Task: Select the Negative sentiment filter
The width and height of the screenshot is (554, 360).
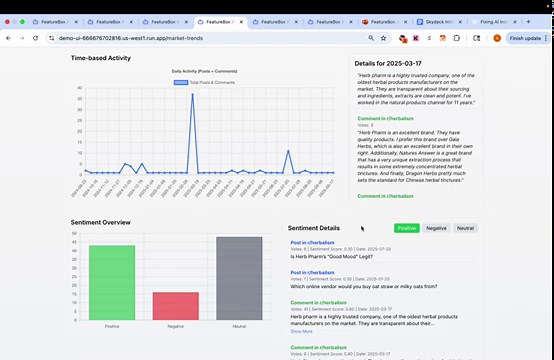Action: coord(436,228)
